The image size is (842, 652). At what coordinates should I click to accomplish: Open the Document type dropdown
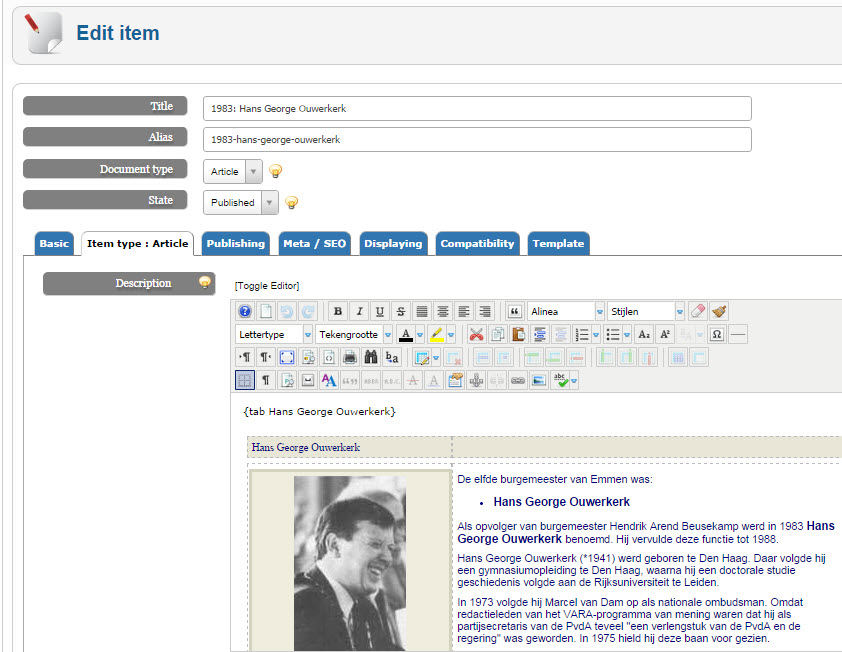pos(233,171)
